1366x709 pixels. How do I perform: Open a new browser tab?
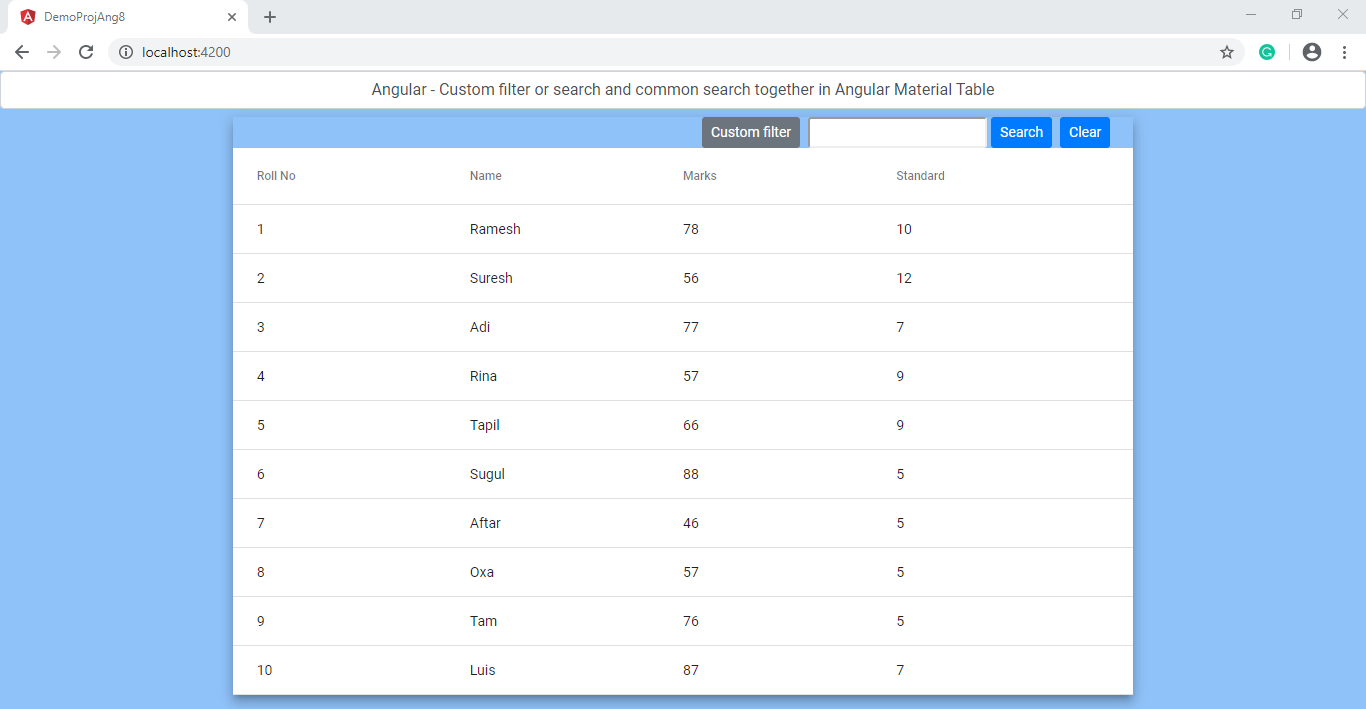coord(269,16)
